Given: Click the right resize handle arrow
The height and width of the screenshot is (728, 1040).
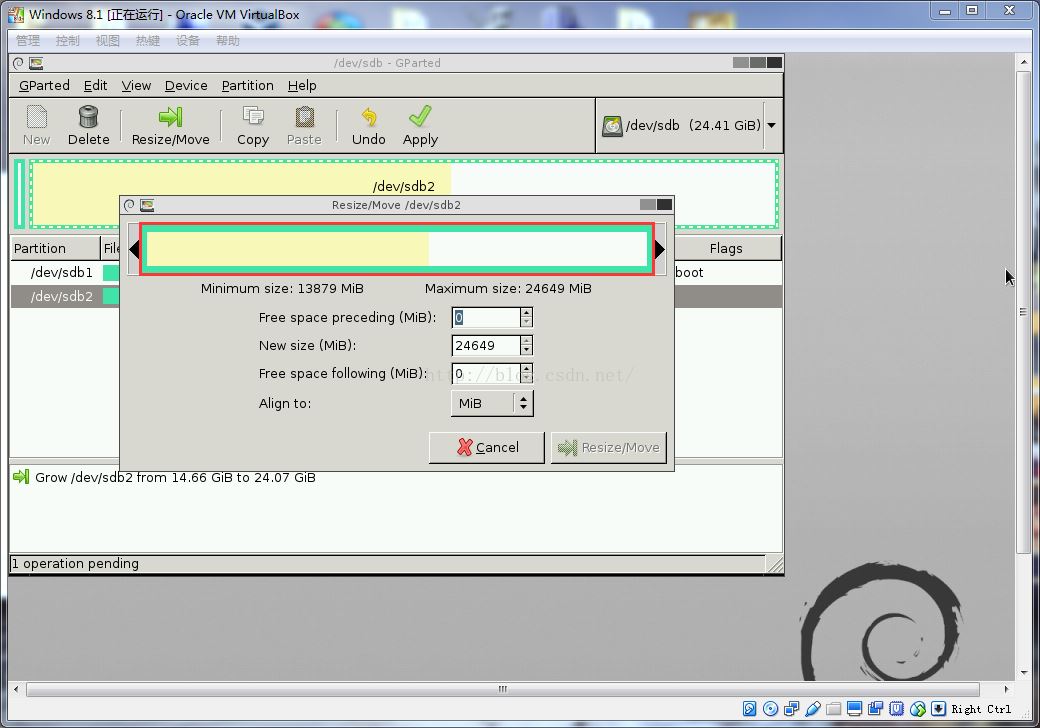Looking at the screenshot, I should tap(660, 249).
